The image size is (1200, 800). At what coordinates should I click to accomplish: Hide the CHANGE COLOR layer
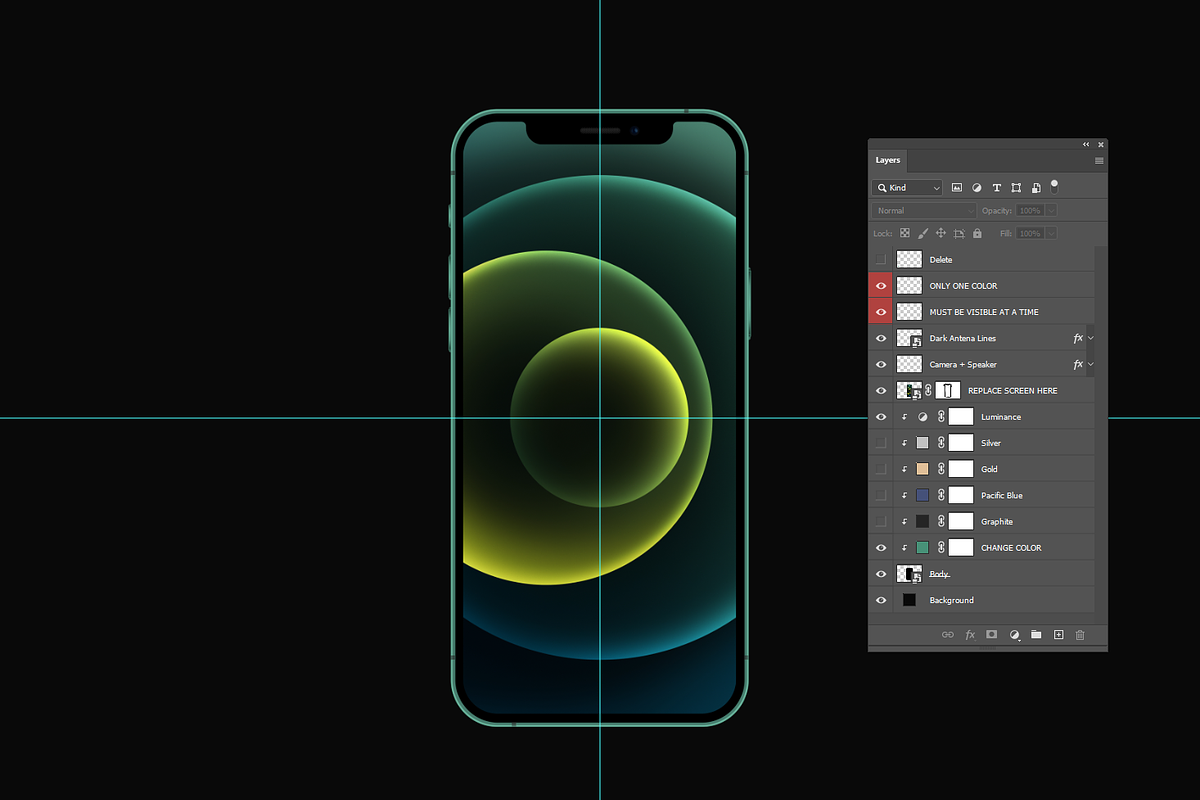click(x=881, y=548)
